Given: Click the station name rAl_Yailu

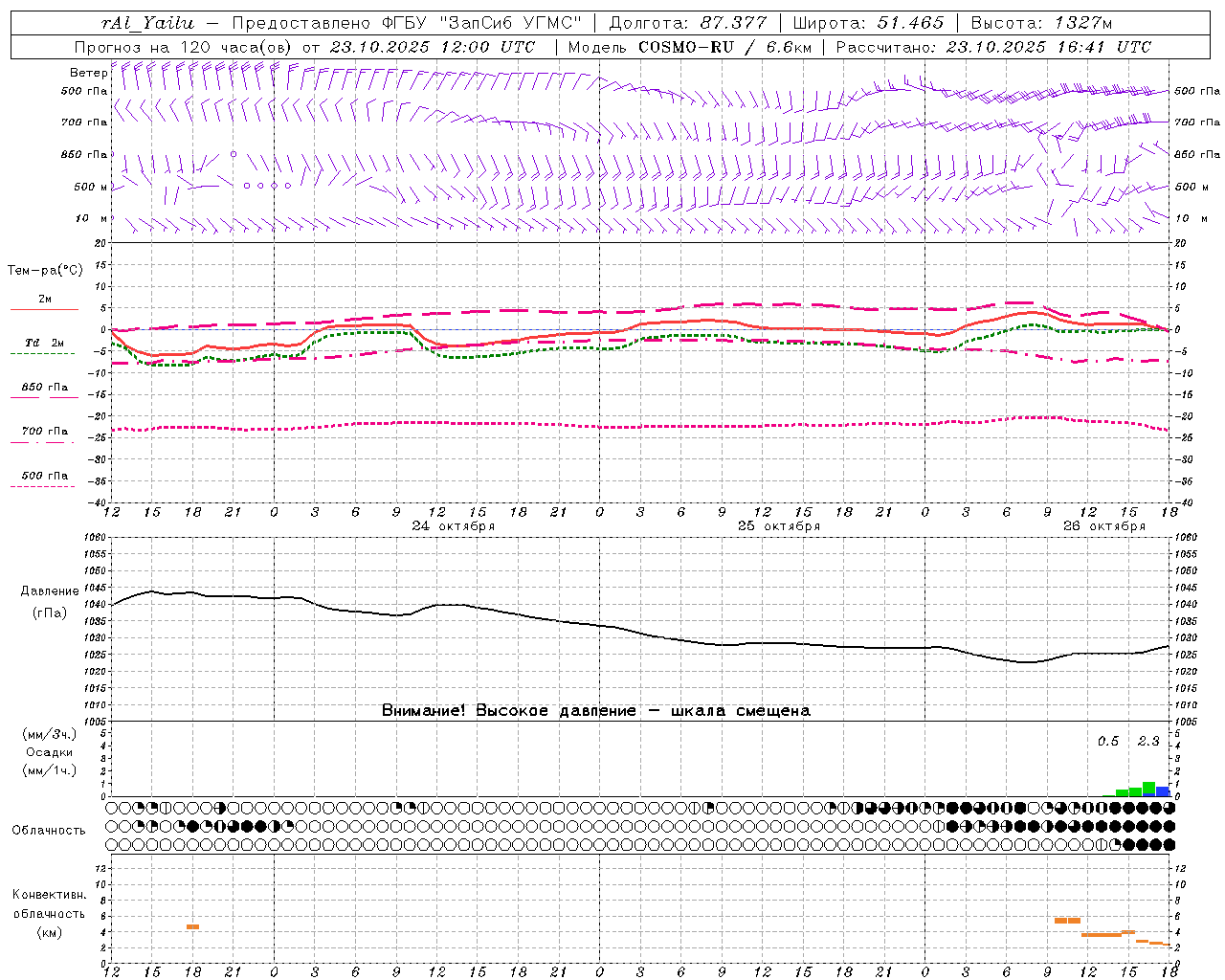Looking at the screenshot, I should pyautogui.click(x=146, y=23).
